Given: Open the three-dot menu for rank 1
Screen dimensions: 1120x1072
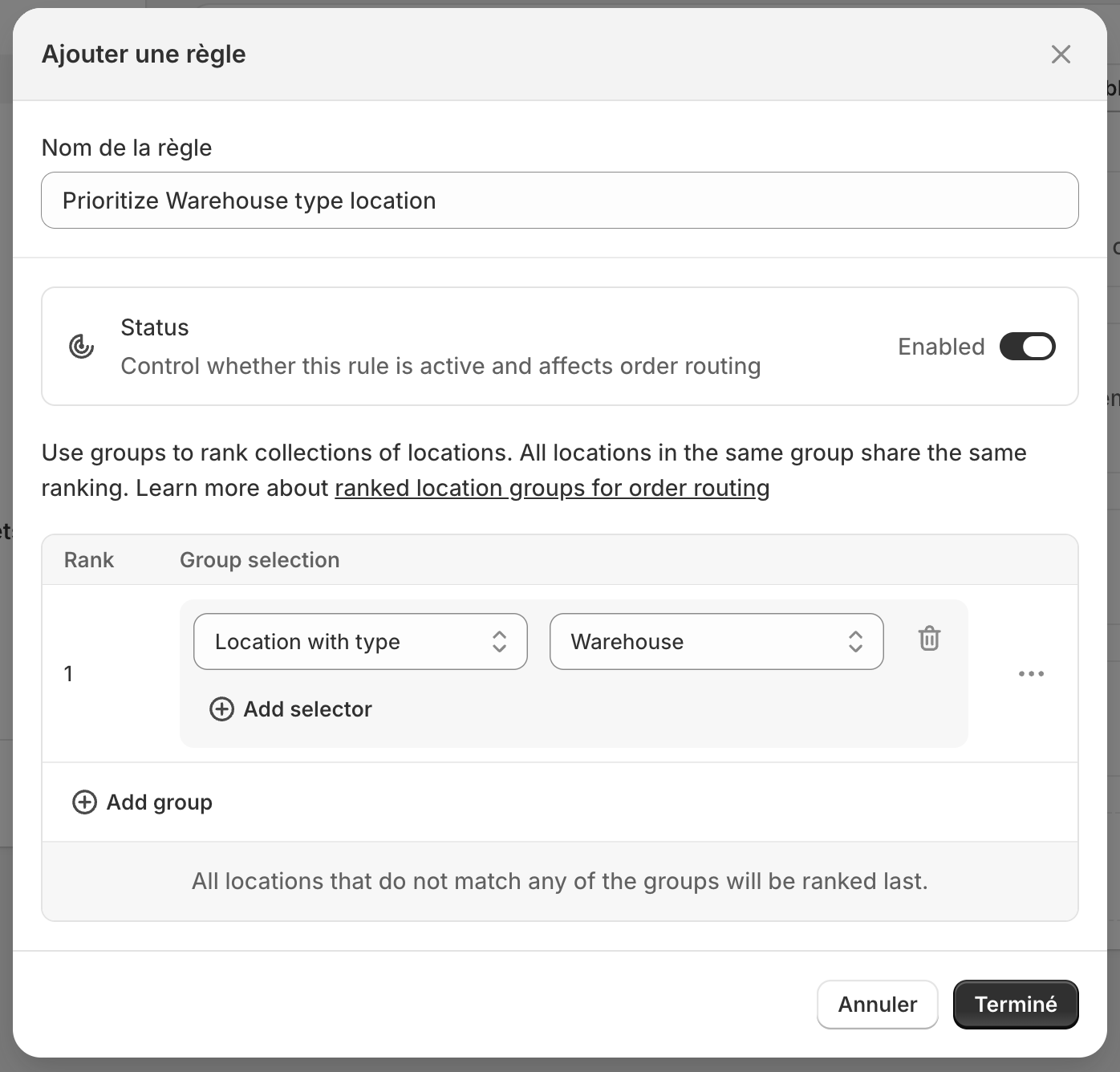Looking at the screenshot, I should coord(1031,674).
